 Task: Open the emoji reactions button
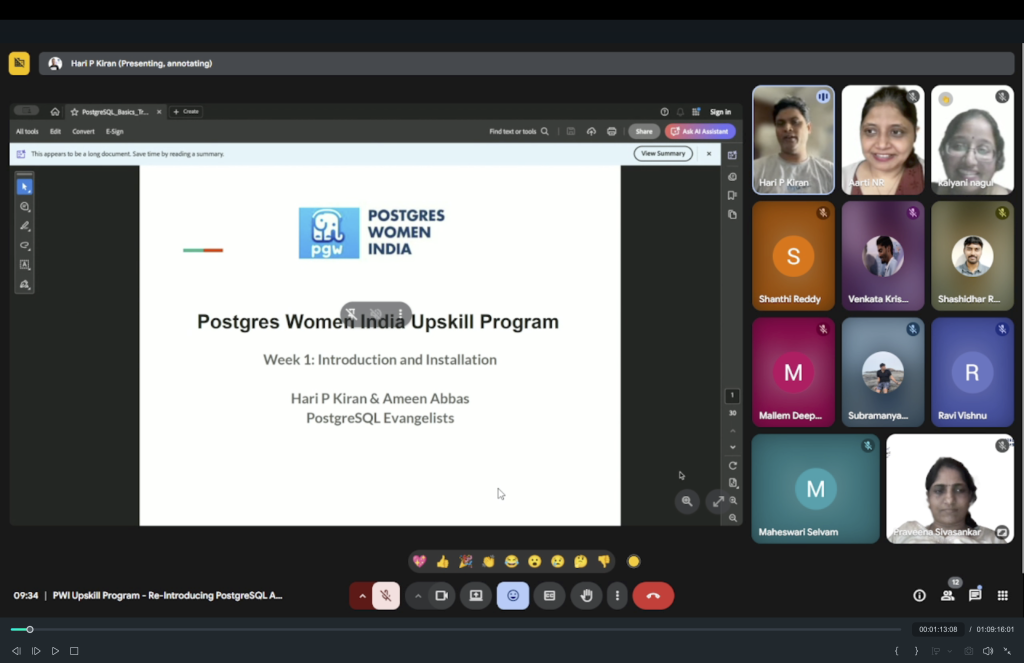(x=513, y=596)
